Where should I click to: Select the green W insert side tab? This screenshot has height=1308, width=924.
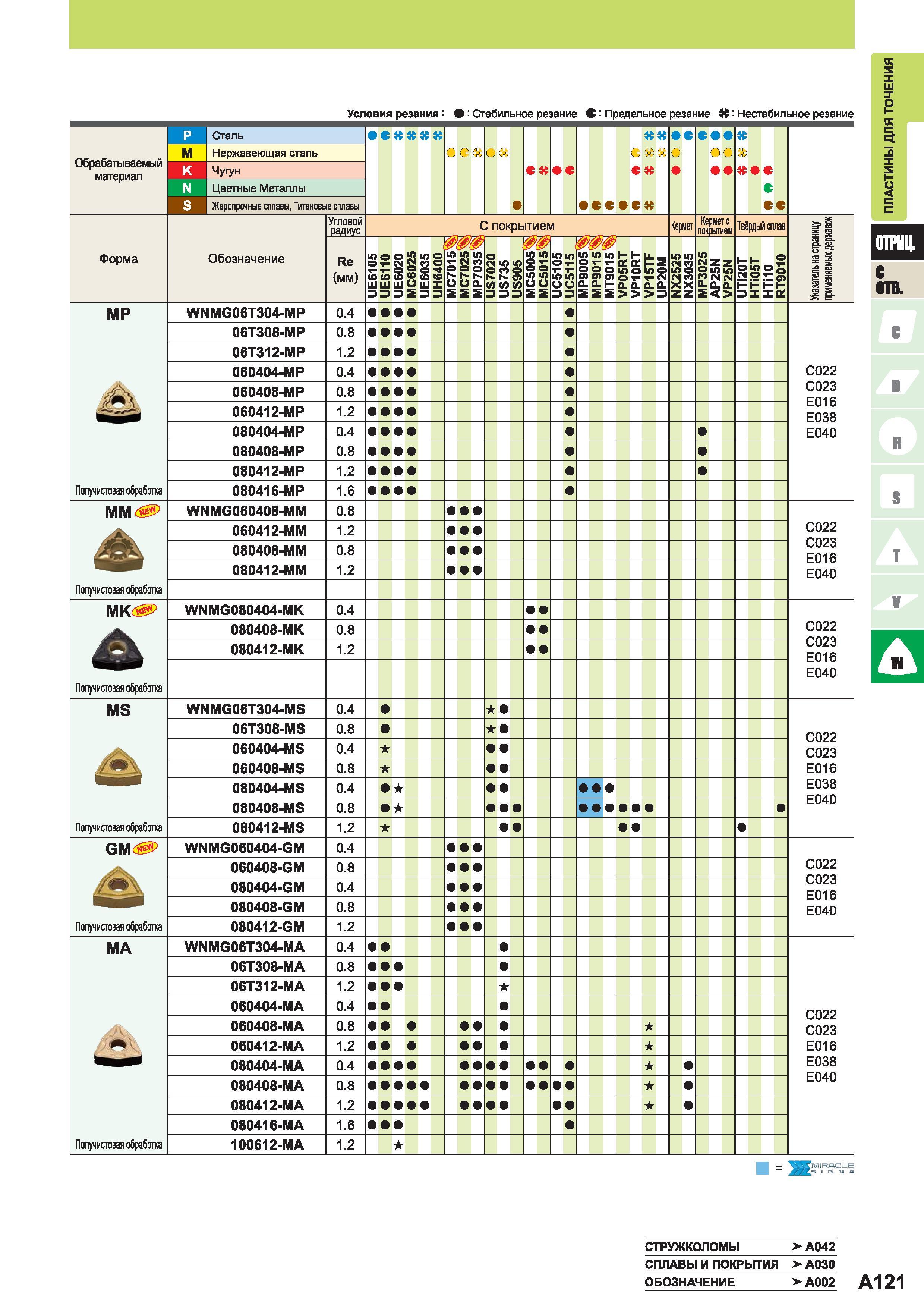tap(897, 656)
